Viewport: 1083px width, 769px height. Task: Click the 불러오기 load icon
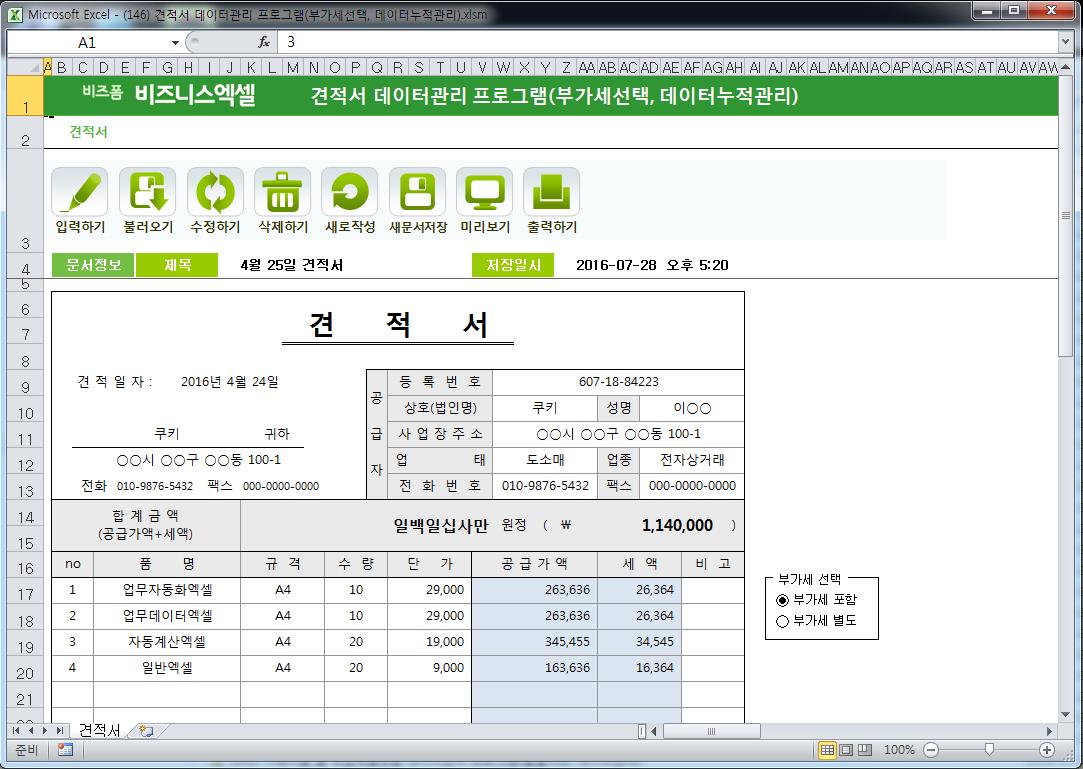point(148,192)
